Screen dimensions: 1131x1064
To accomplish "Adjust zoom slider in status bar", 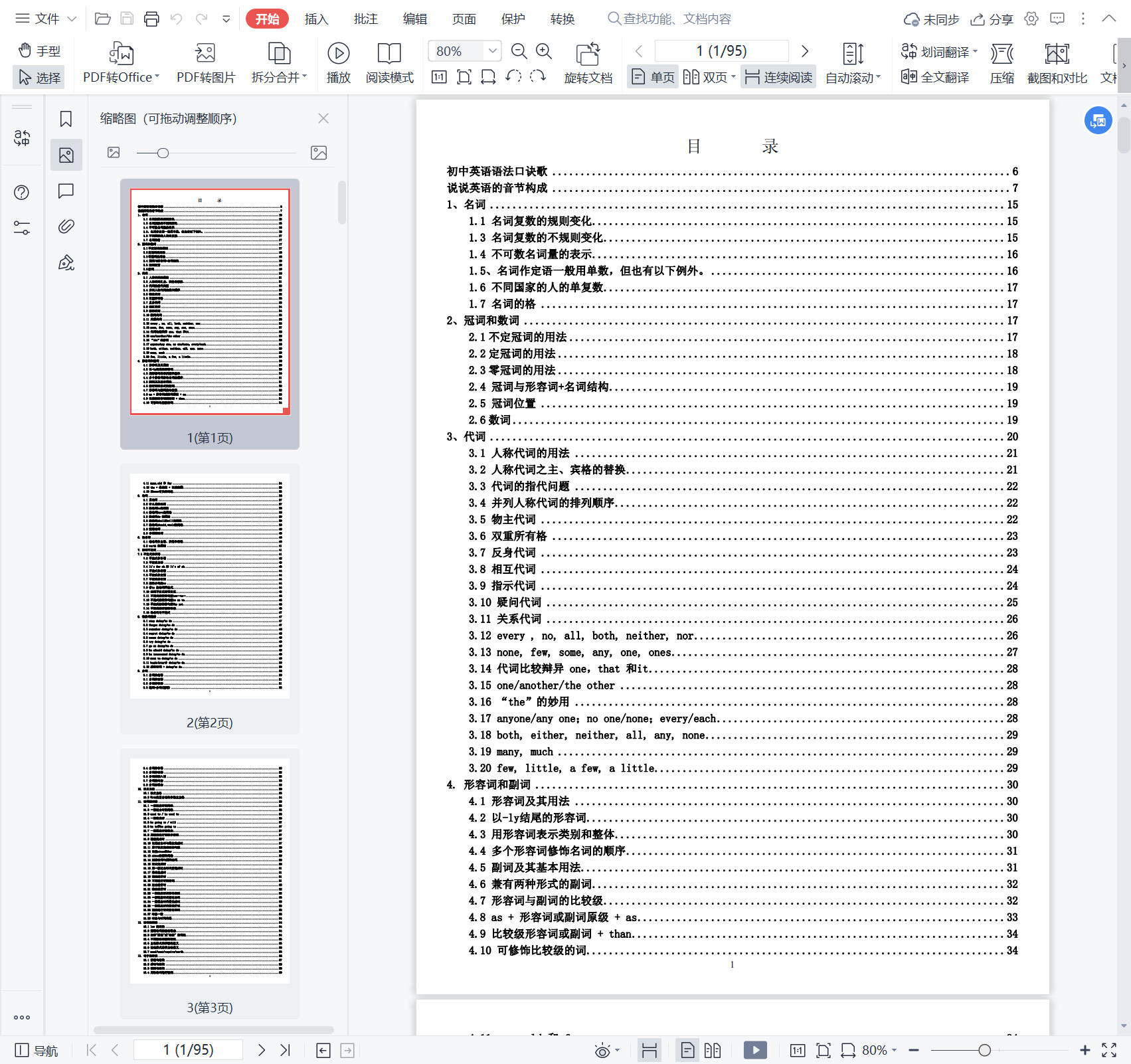I will point(984,1050).
